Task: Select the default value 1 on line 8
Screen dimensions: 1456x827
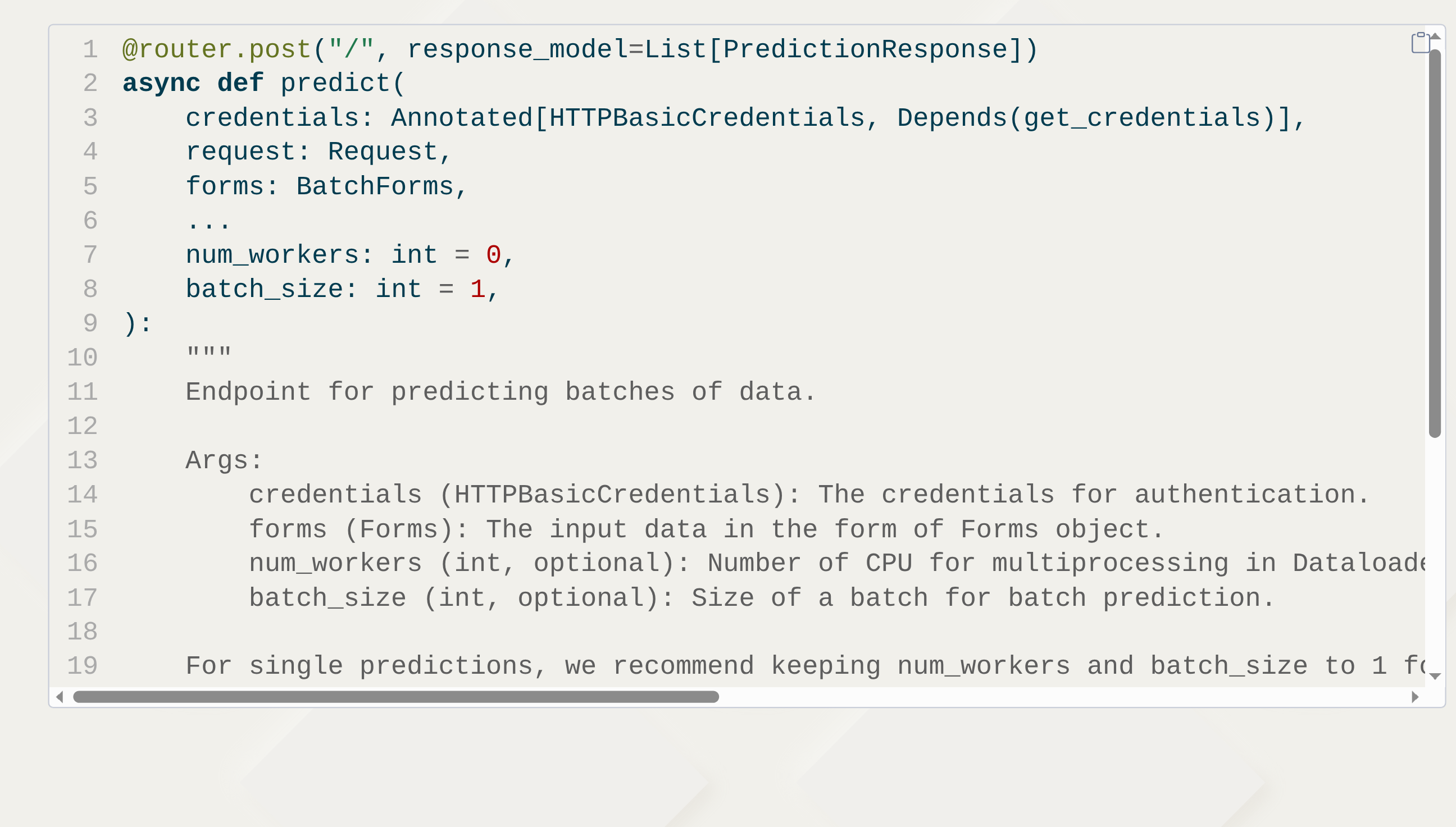Action: (477, 289)
